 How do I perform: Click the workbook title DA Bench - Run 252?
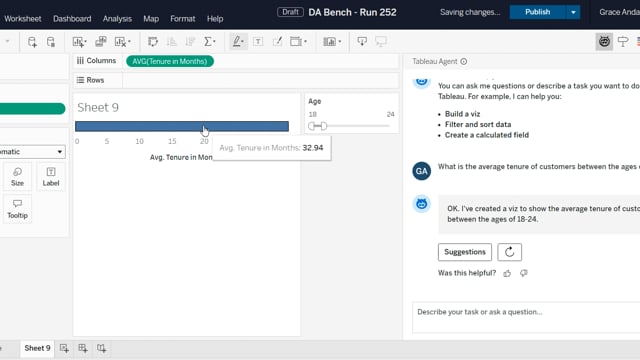[352, 13]
